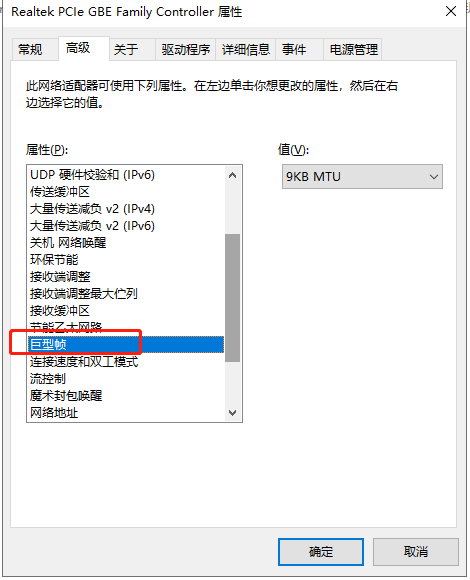Click the 取消 button
This screenshot has width=470, height=580.
click(416, 552)
